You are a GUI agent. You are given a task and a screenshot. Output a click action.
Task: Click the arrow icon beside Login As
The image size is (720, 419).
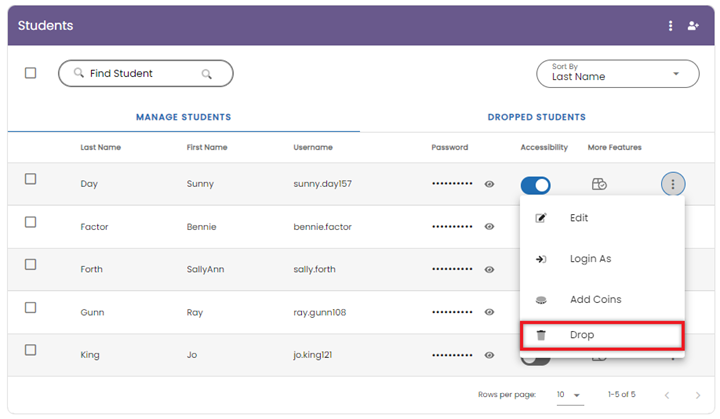[541, 259]
